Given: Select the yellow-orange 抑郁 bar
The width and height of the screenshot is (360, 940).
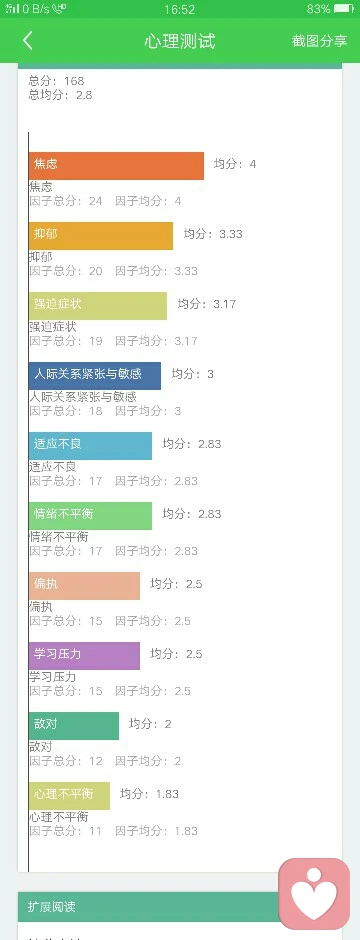Looking at the screenshot, I should [101, 236].
